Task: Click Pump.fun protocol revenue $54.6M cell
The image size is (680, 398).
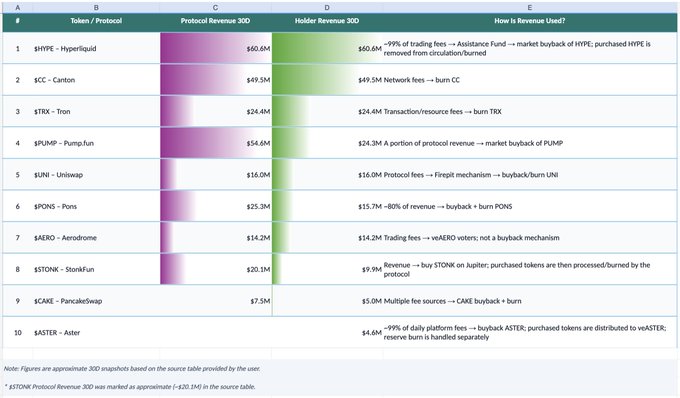Action: click(x=216, y=143)
